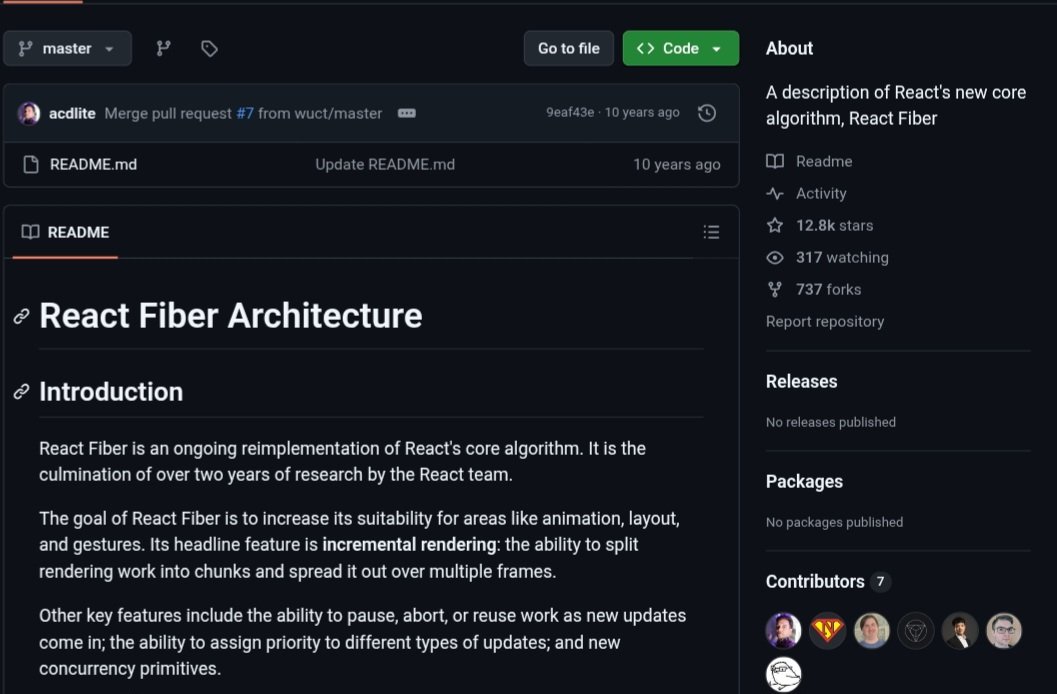Open pull request #7 link
The height and width of the screenshot is (694, 1057).
click(x=245, y=113)
